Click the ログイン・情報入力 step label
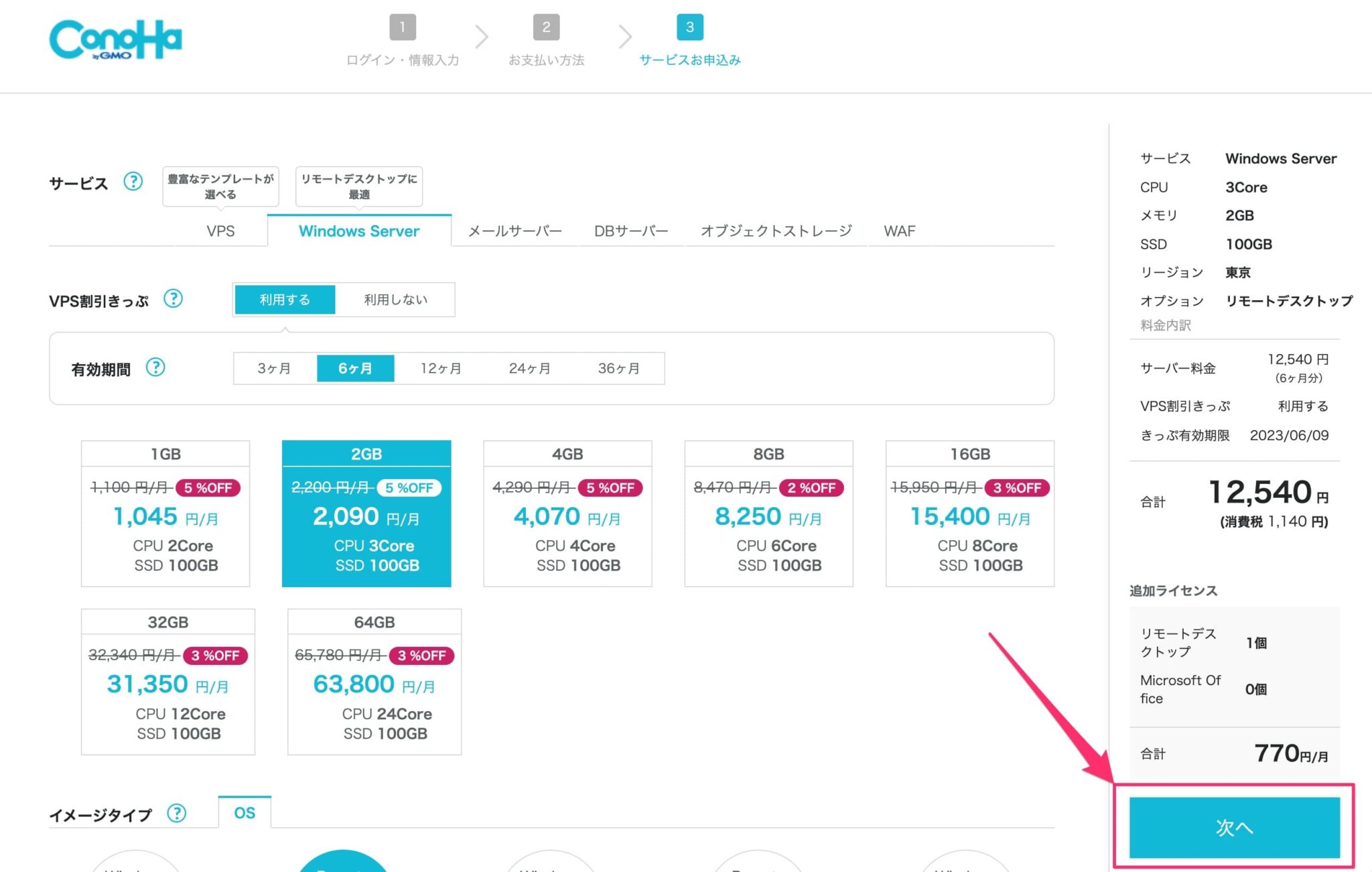Image resolution: width=1372 pixels, height=872 pixels. click(x=403, y=60)
